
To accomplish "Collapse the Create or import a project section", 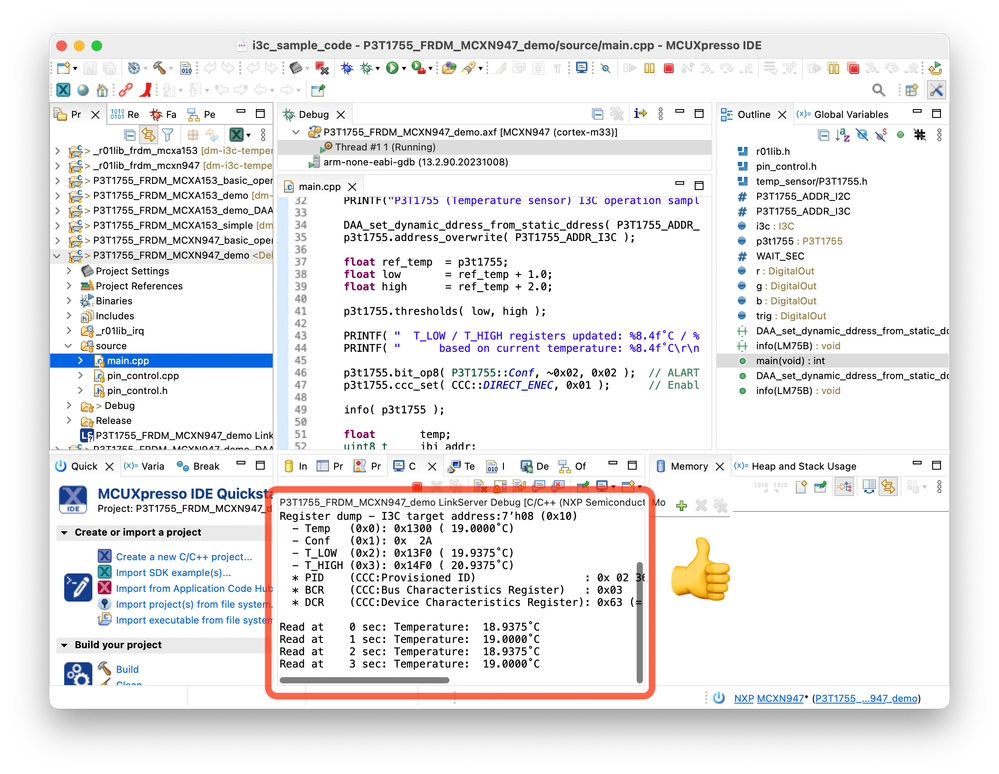I will pos(64,533).
